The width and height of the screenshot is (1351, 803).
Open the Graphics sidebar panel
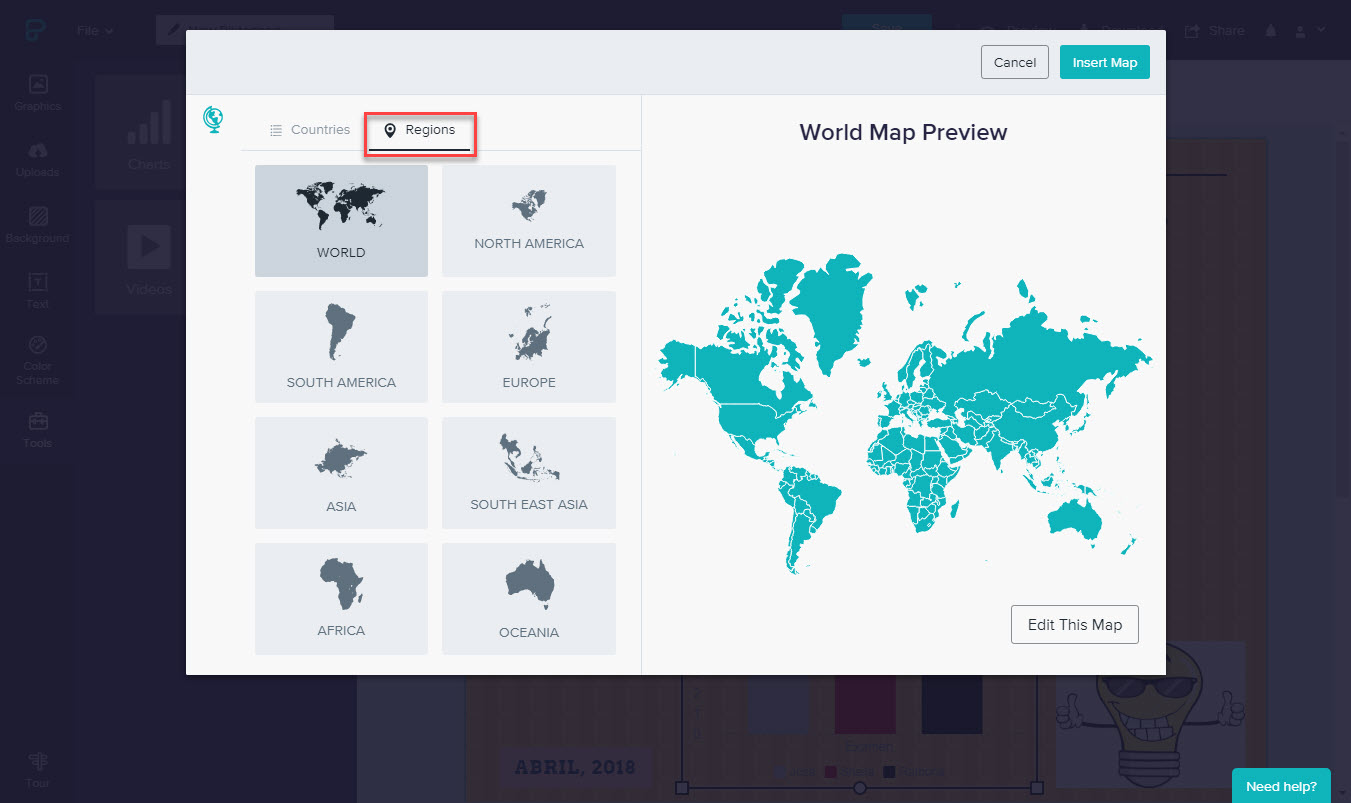37,92
